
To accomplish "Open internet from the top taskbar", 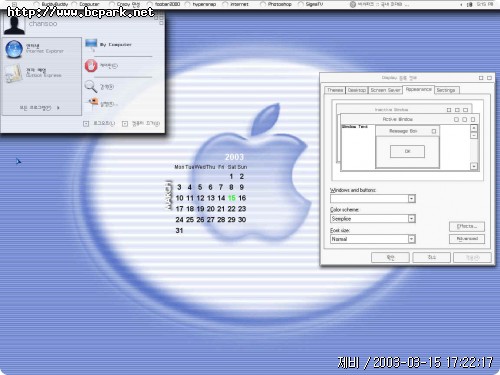I will 236,4.
